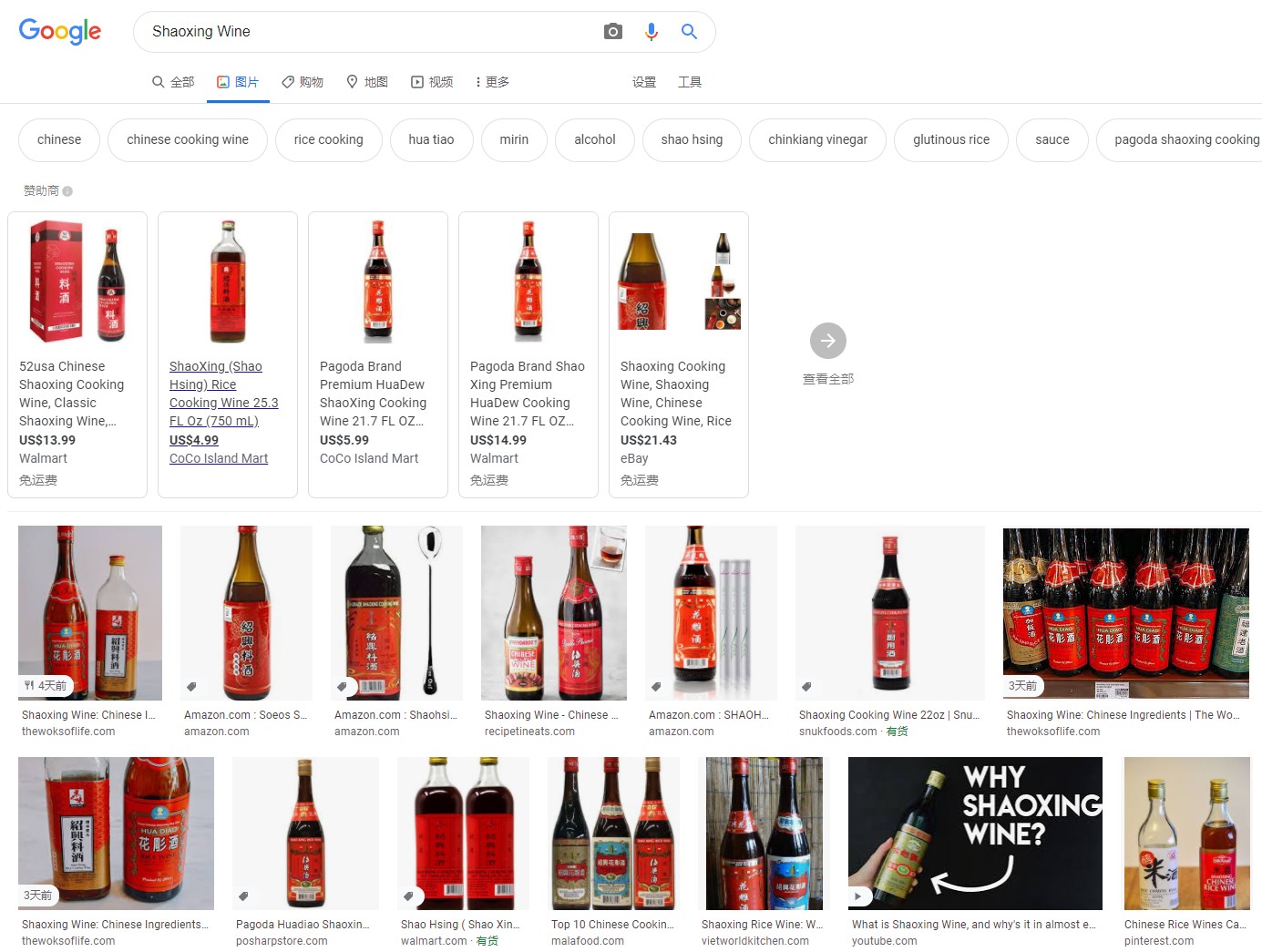Open ShaoXing (Shao Hsing) Rice Cooking Wine link
This screenshot has height=952, width=1262.
(224, 394)
